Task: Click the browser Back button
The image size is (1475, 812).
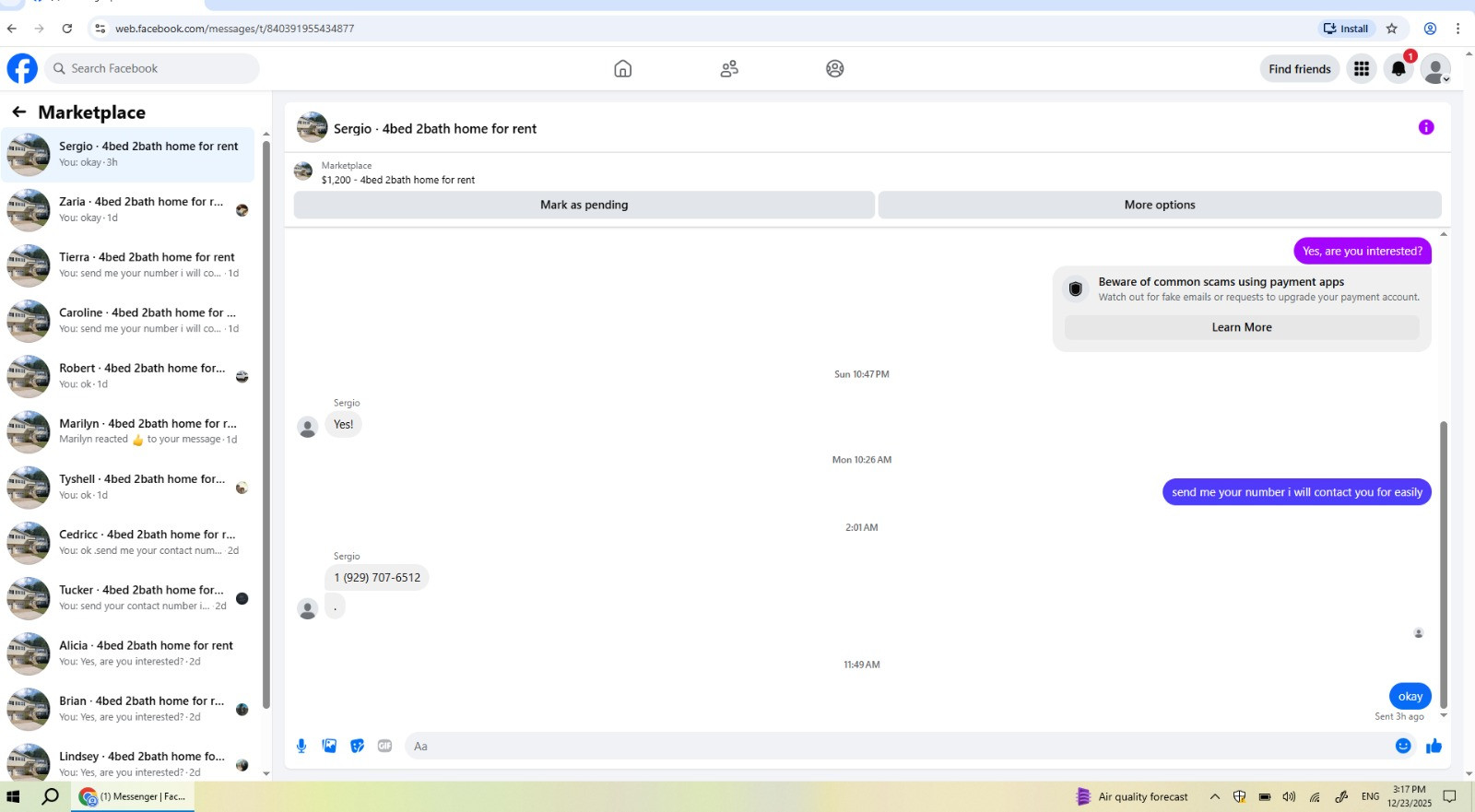Action: tap(12, 29)
